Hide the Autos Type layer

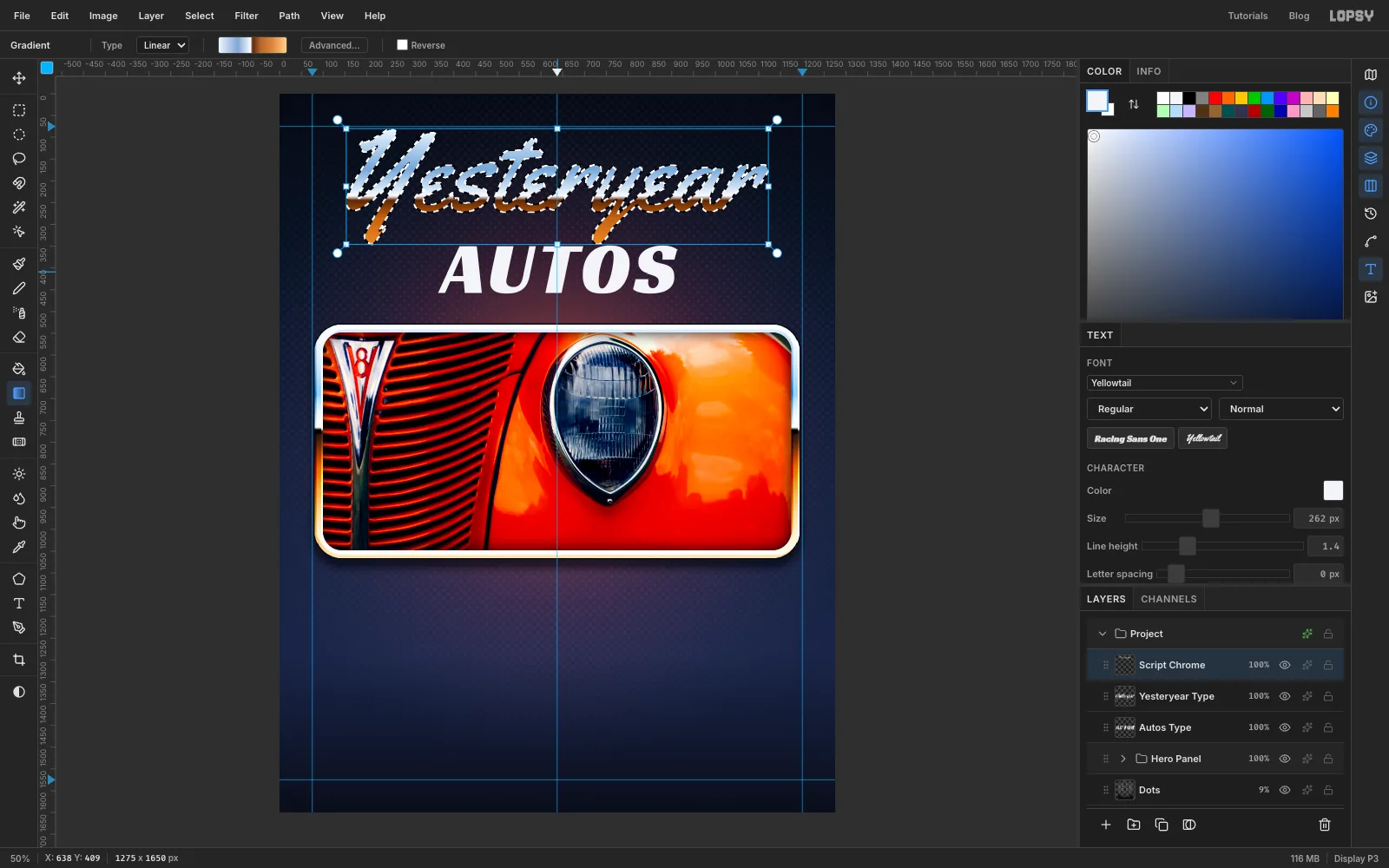1285,727
